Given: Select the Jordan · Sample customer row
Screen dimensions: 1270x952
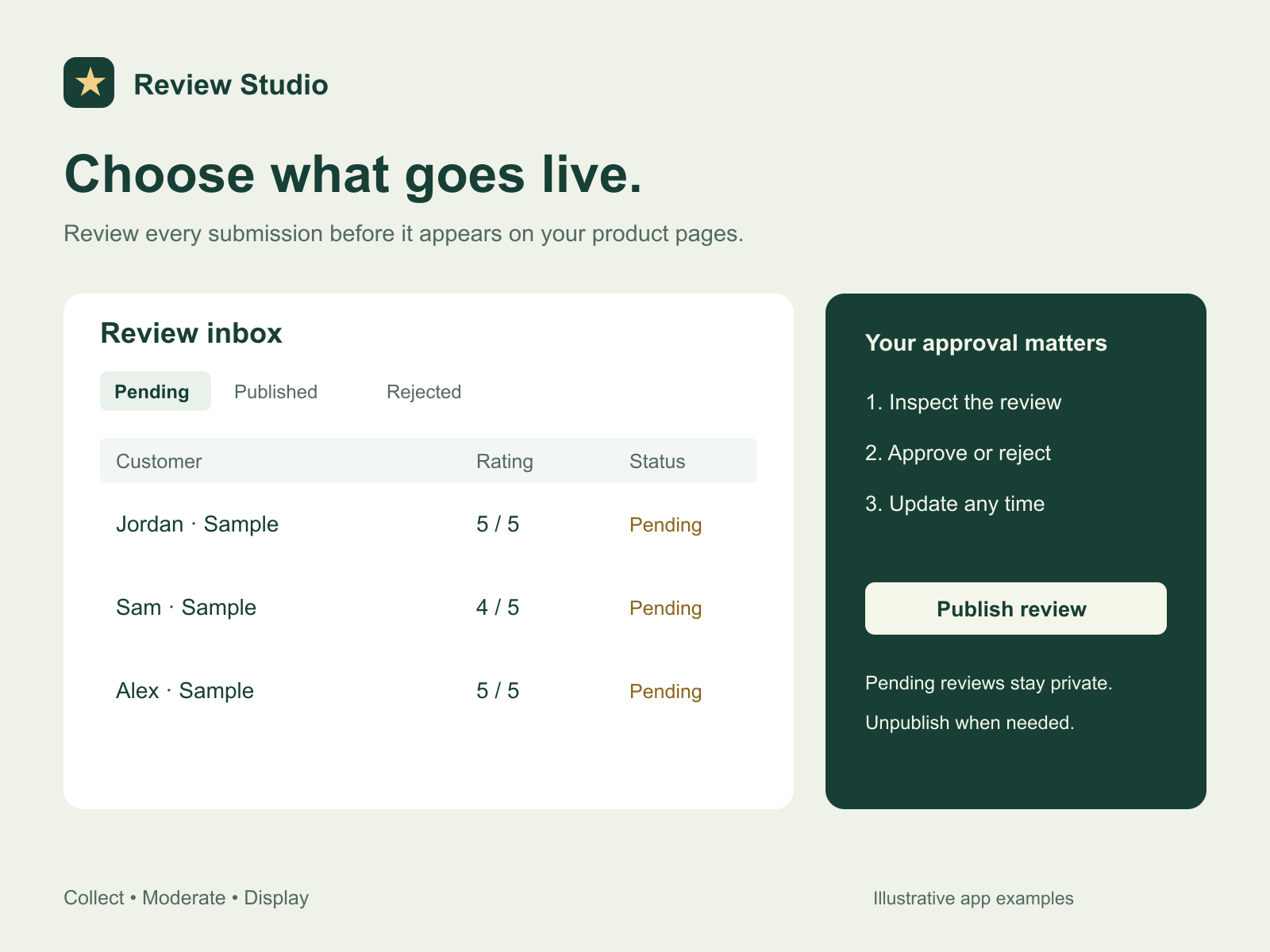Looking at the screenshot, I should [429, 524].
